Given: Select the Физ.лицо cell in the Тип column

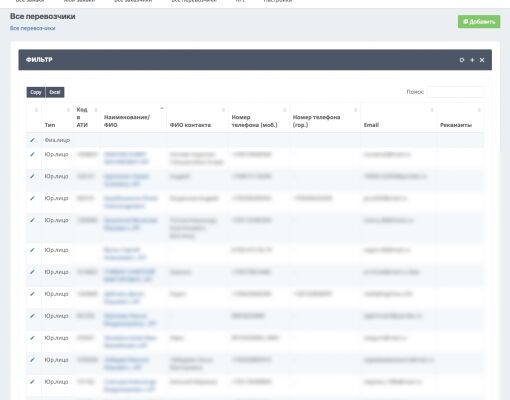Looking at the screenshot, I should click(57, 140).
